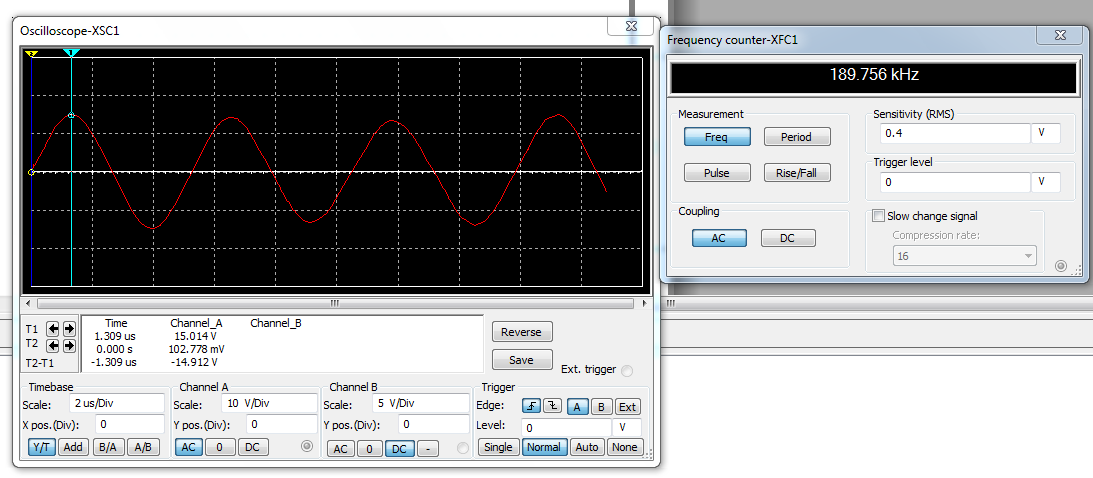The image size is (1093, 478).
Task: Click oscilloscope horizontal scrollbar thumb
Action: click(334, 303)
